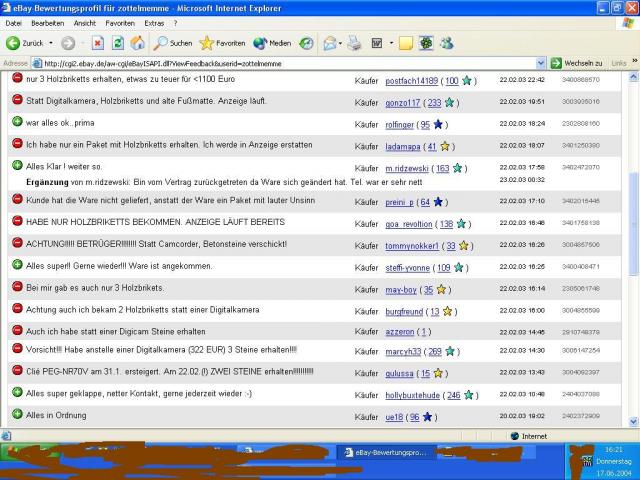640x480 pixels.
Task: Click the Forward navigation arrow icon
Action: 68,43
